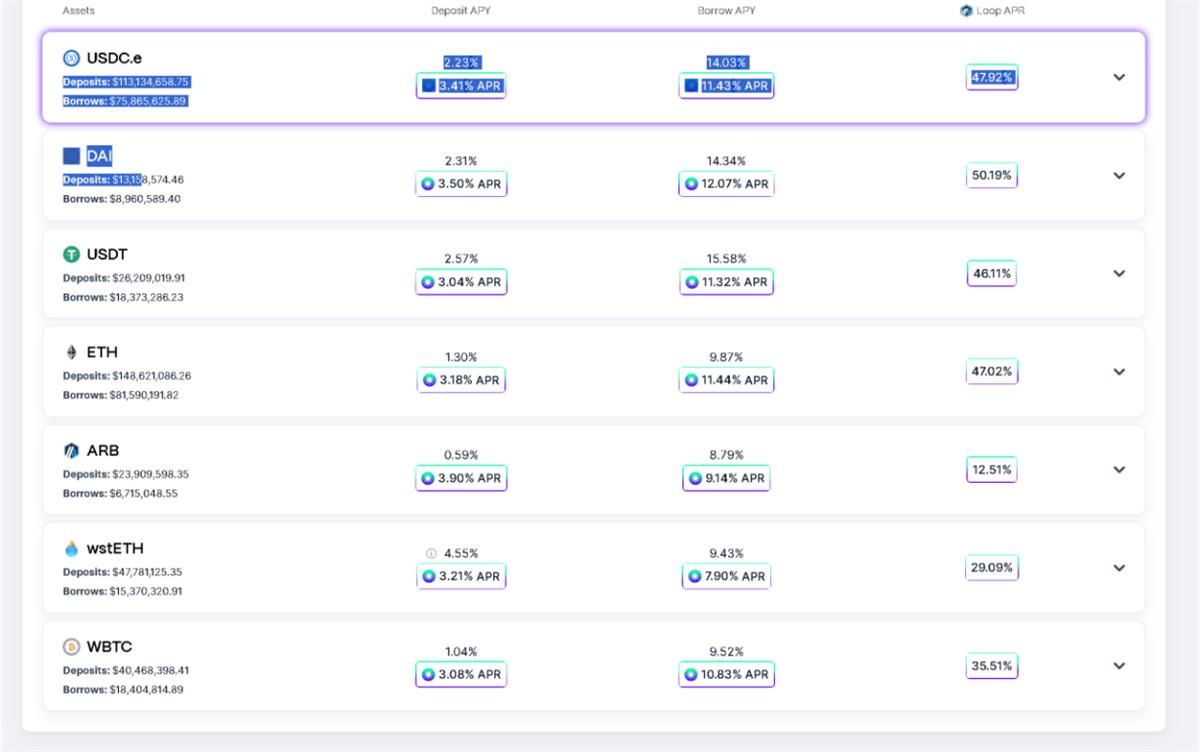Click the ARB 3.90% APR deposit badge
1200x752 pixels.
pos(461,479)
